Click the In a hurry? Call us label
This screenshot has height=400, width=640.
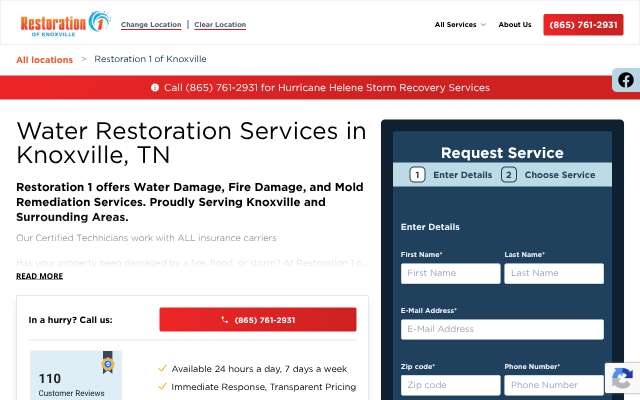coord(70,320)
